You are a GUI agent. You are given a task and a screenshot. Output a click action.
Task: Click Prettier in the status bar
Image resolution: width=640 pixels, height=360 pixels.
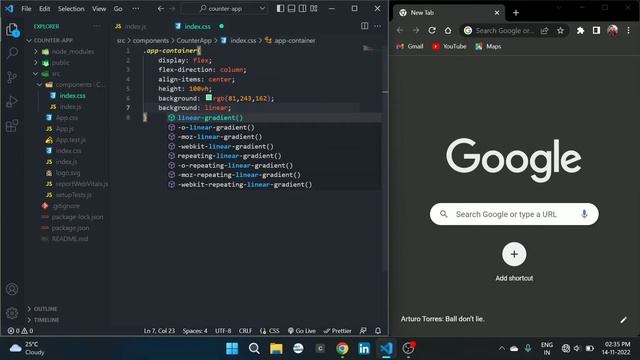[338, 331]
